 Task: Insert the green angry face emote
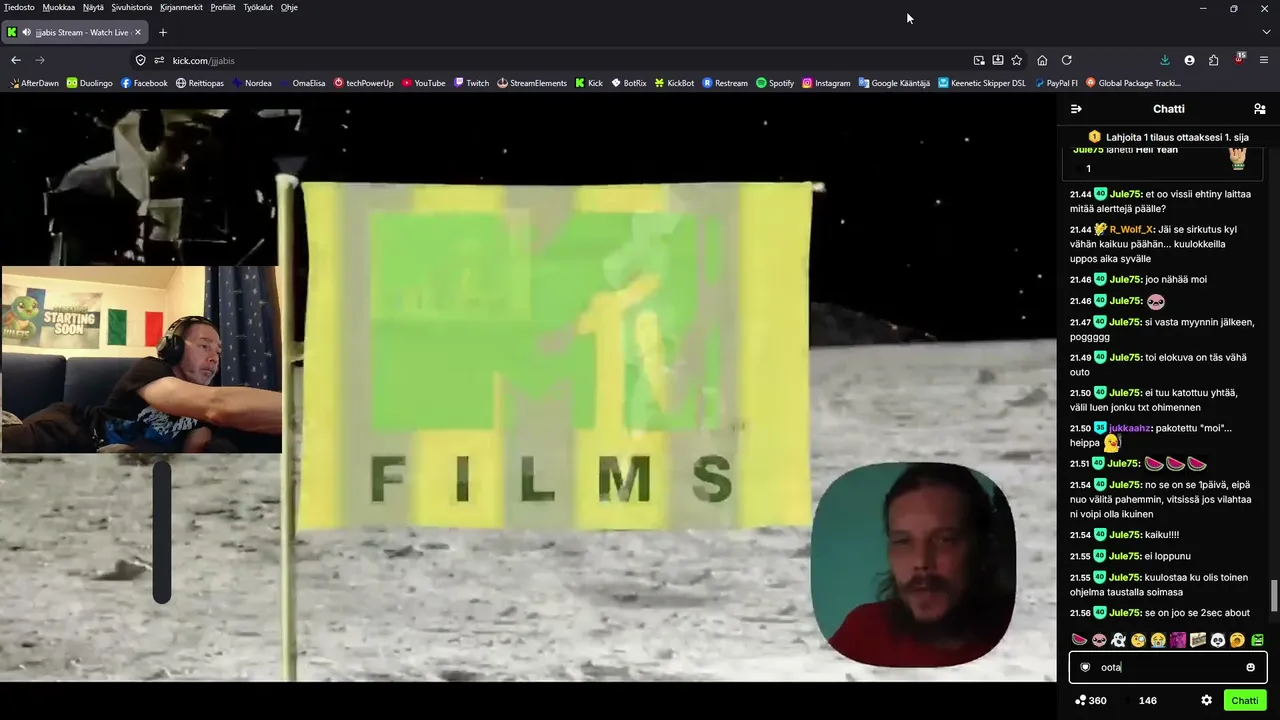coord(1257,640)
